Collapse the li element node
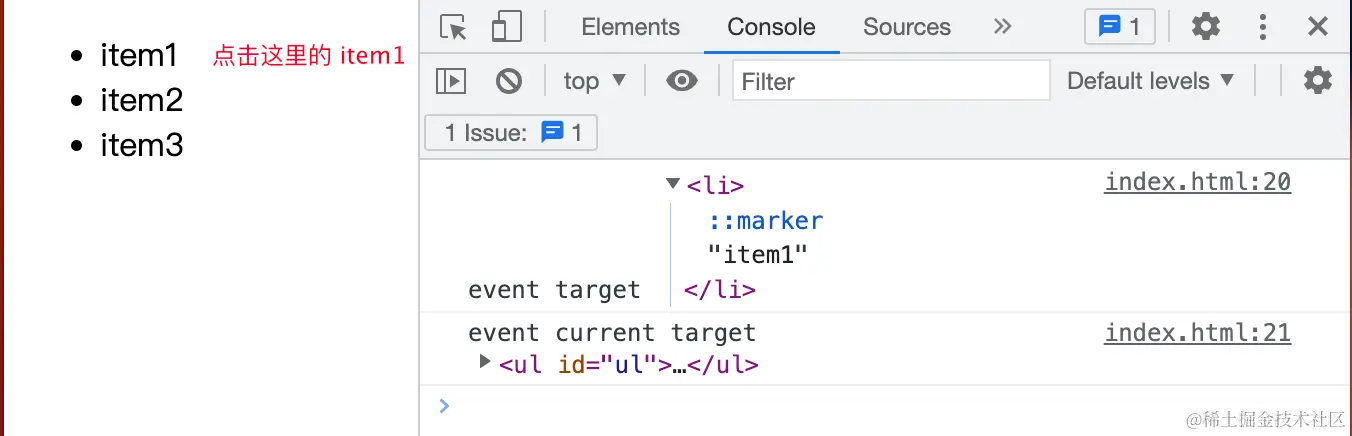Screen dimensions: 1352x436 [672, 185]
